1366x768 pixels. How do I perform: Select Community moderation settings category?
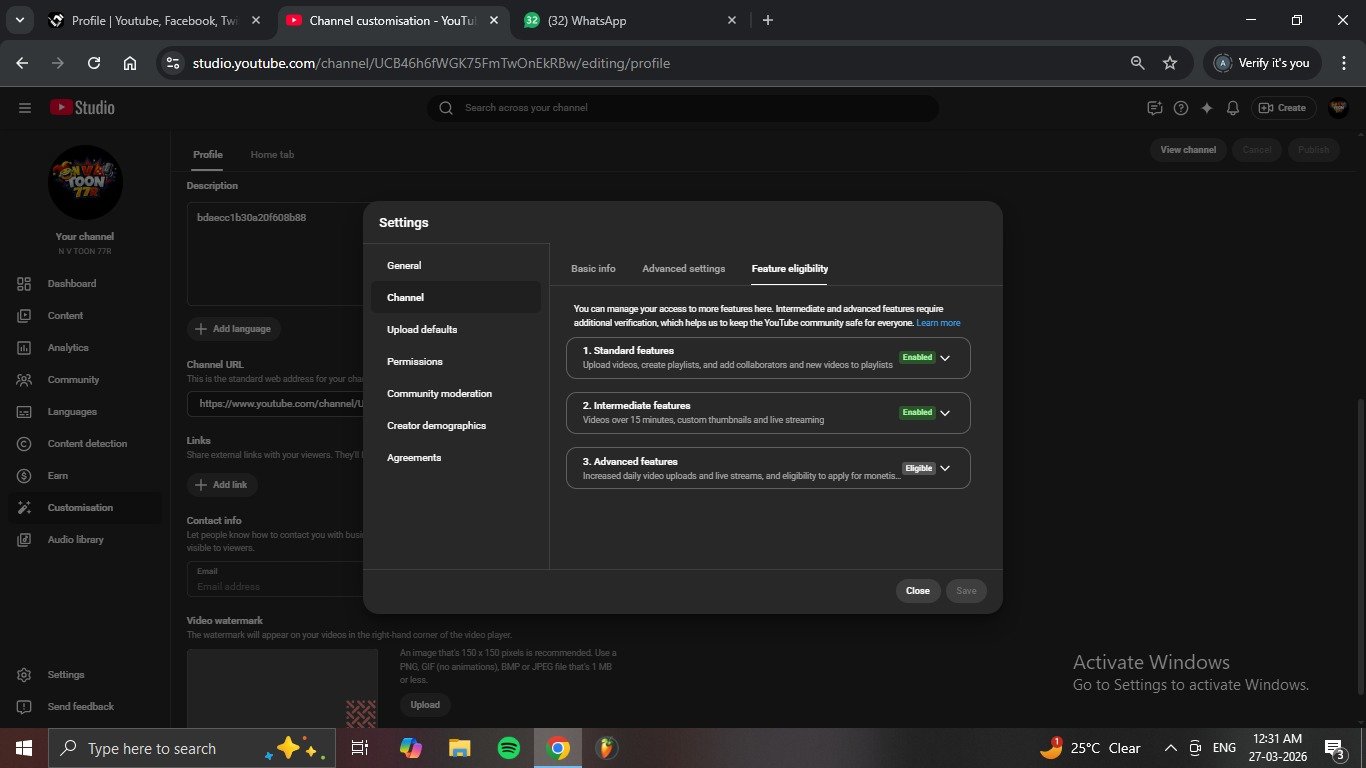pos(439,394)
